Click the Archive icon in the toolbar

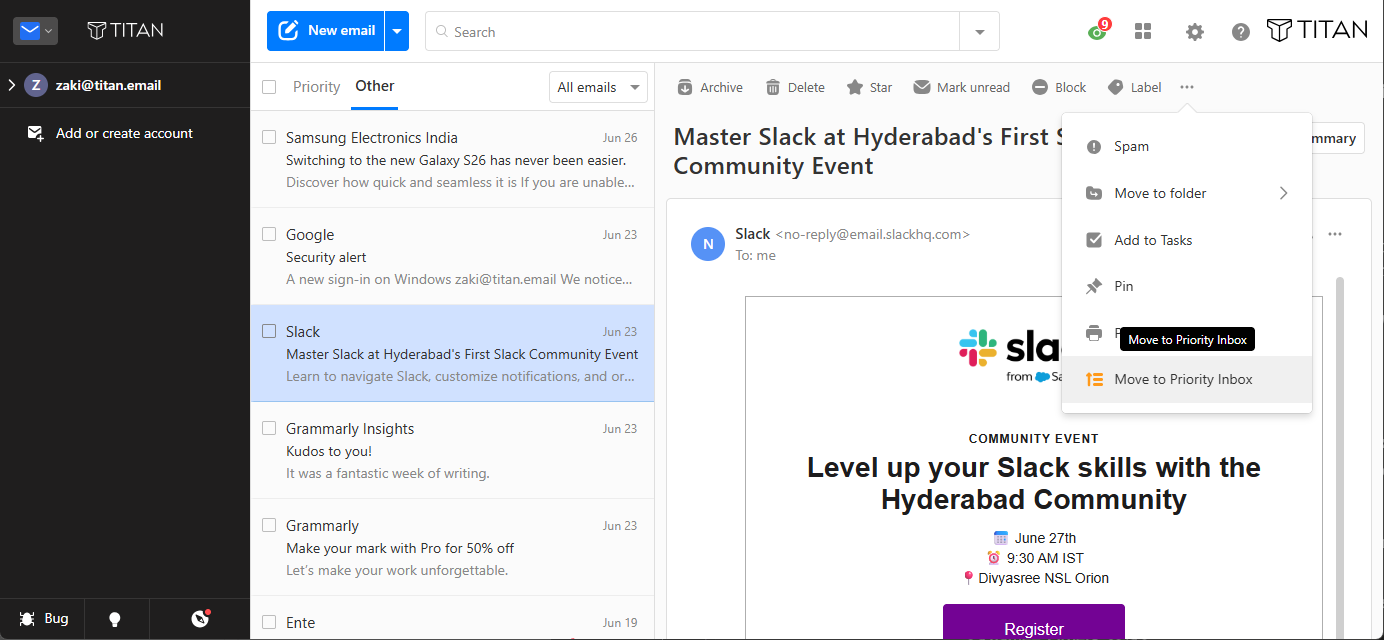[x=685, y=87]
